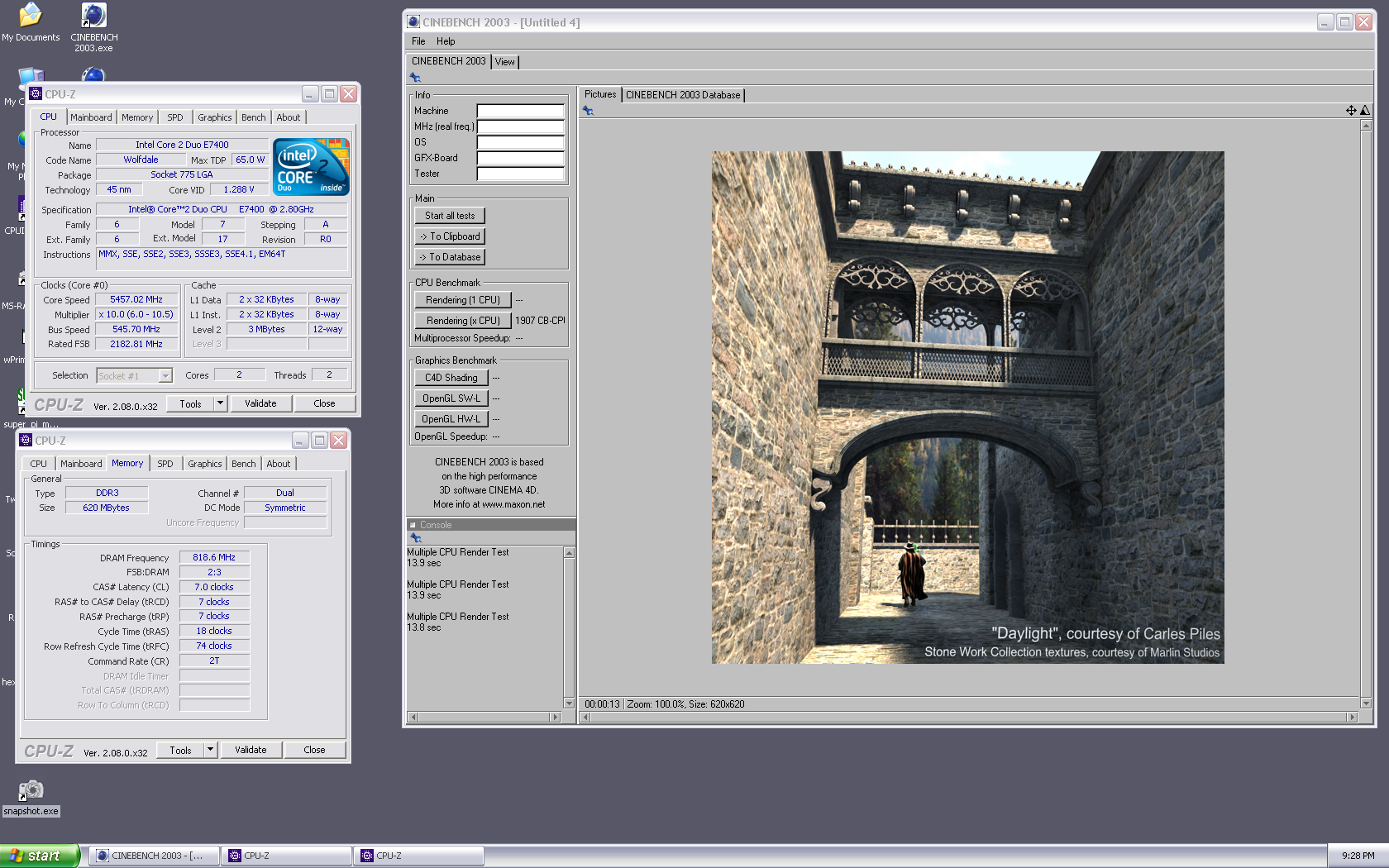Select Graphics tab in Memory CPU-Z window
Screen dimensions: 1389x868
(204, 464)
